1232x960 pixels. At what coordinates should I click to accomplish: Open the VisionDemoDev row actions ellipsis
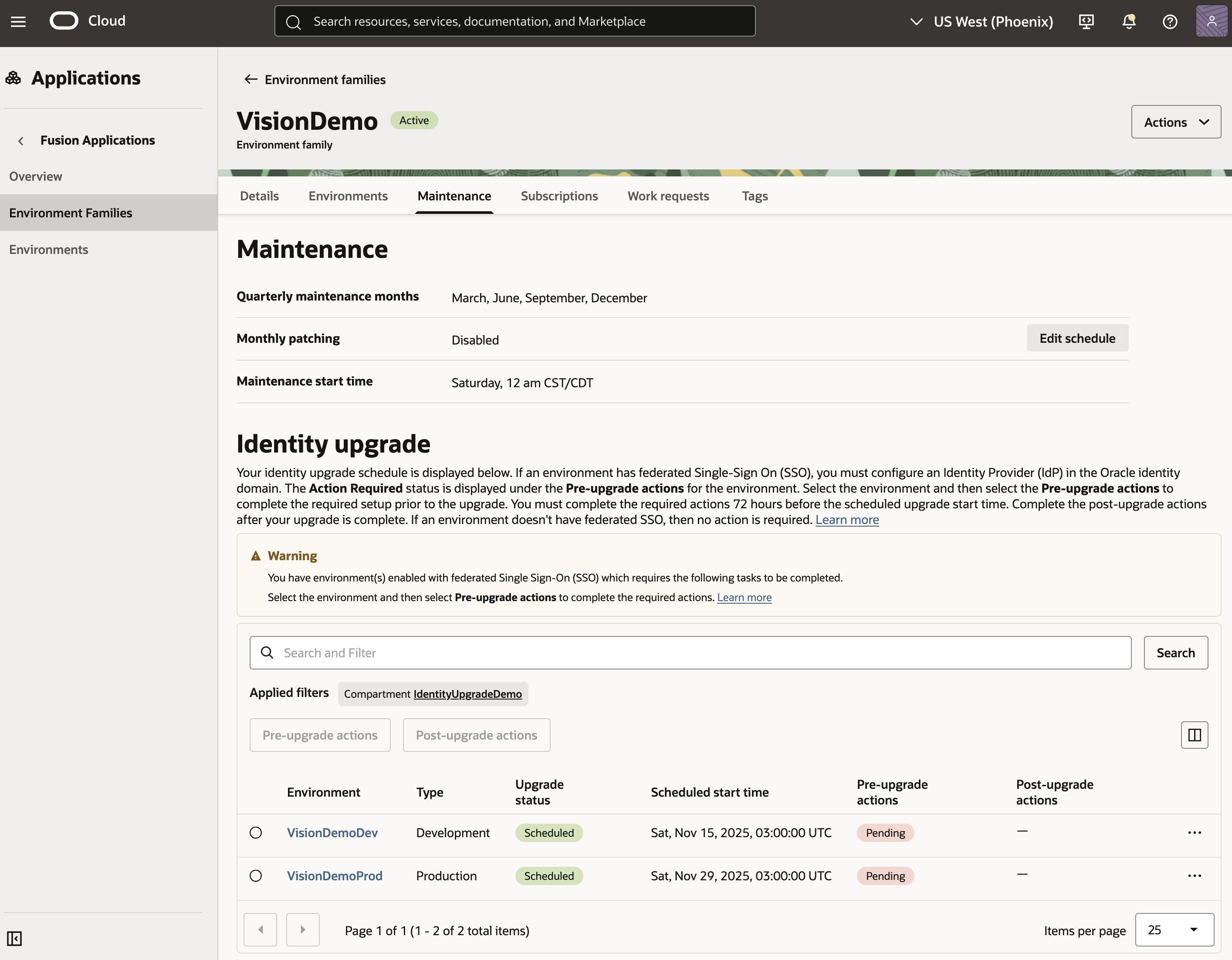pyautogui.click(x=1194, y=832)
